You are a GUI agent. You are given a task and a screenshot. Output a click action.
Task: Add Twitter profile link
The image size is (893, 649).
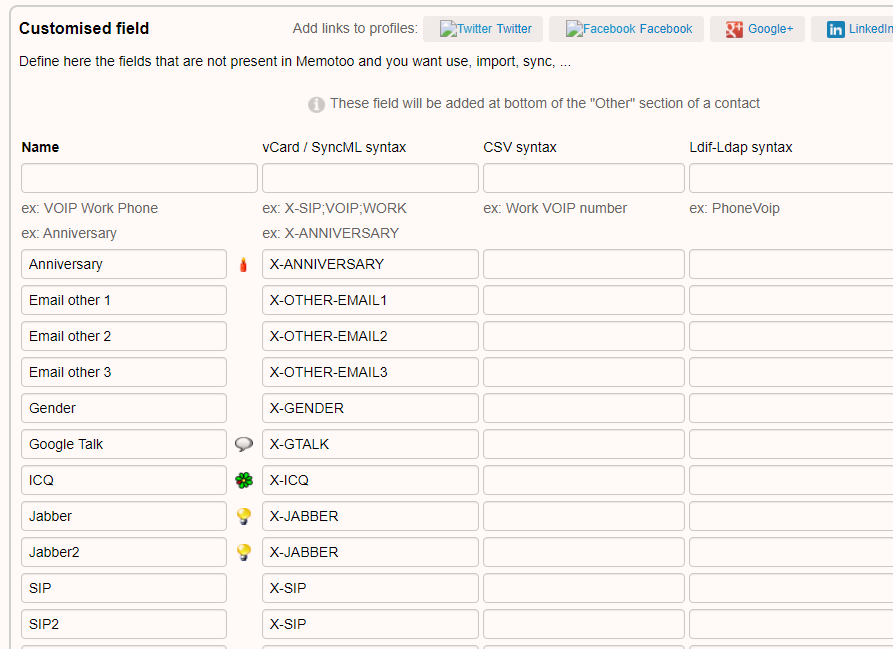483,29
